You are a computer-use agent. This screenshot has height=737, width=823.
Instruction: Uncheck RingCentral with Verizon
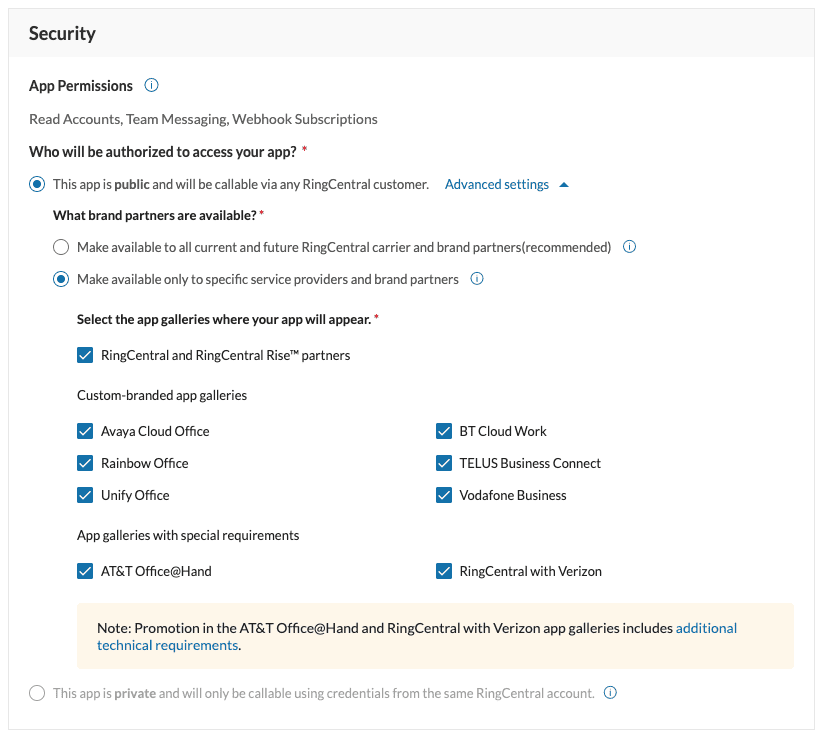tap(444, 571)
